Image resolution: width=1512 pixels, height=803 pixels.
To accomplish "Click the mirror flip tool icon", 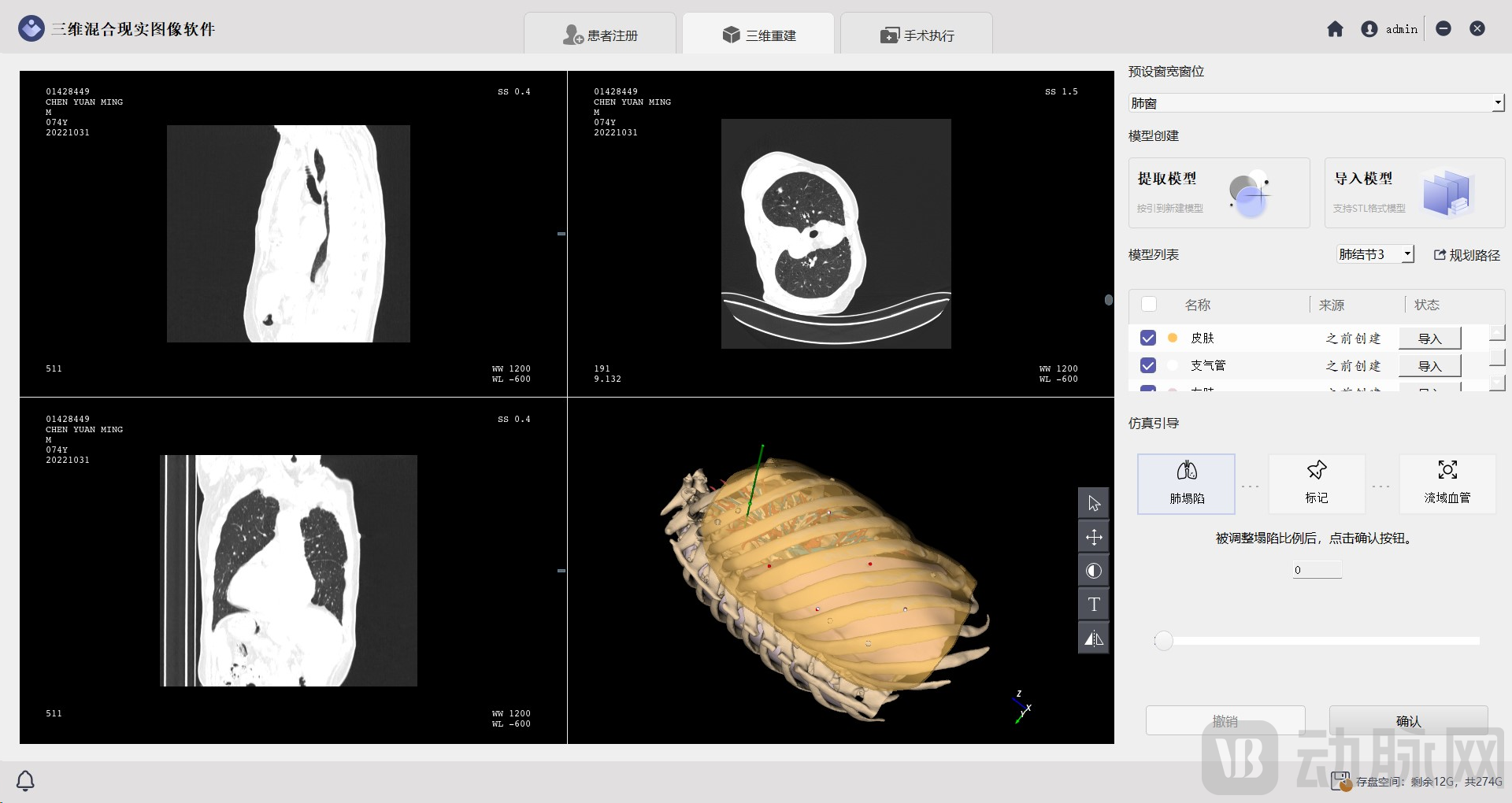I will click(1093, 638).
